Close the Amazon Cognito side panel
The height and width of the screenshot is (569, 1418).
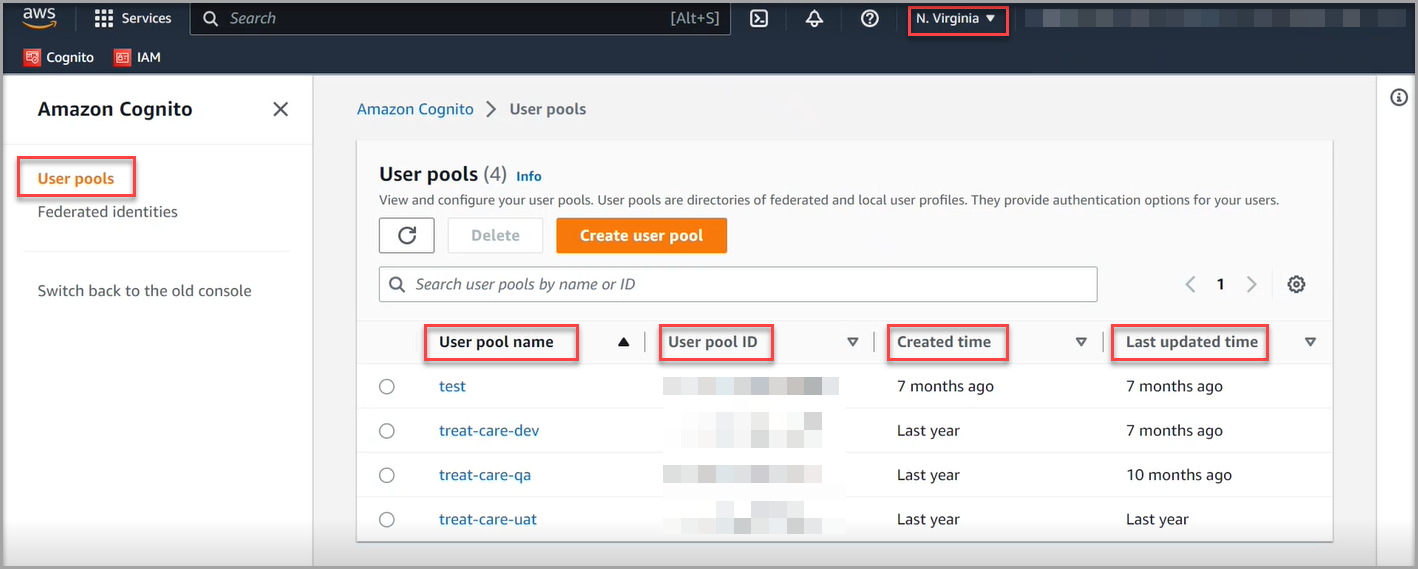click(x=281, y=109)
